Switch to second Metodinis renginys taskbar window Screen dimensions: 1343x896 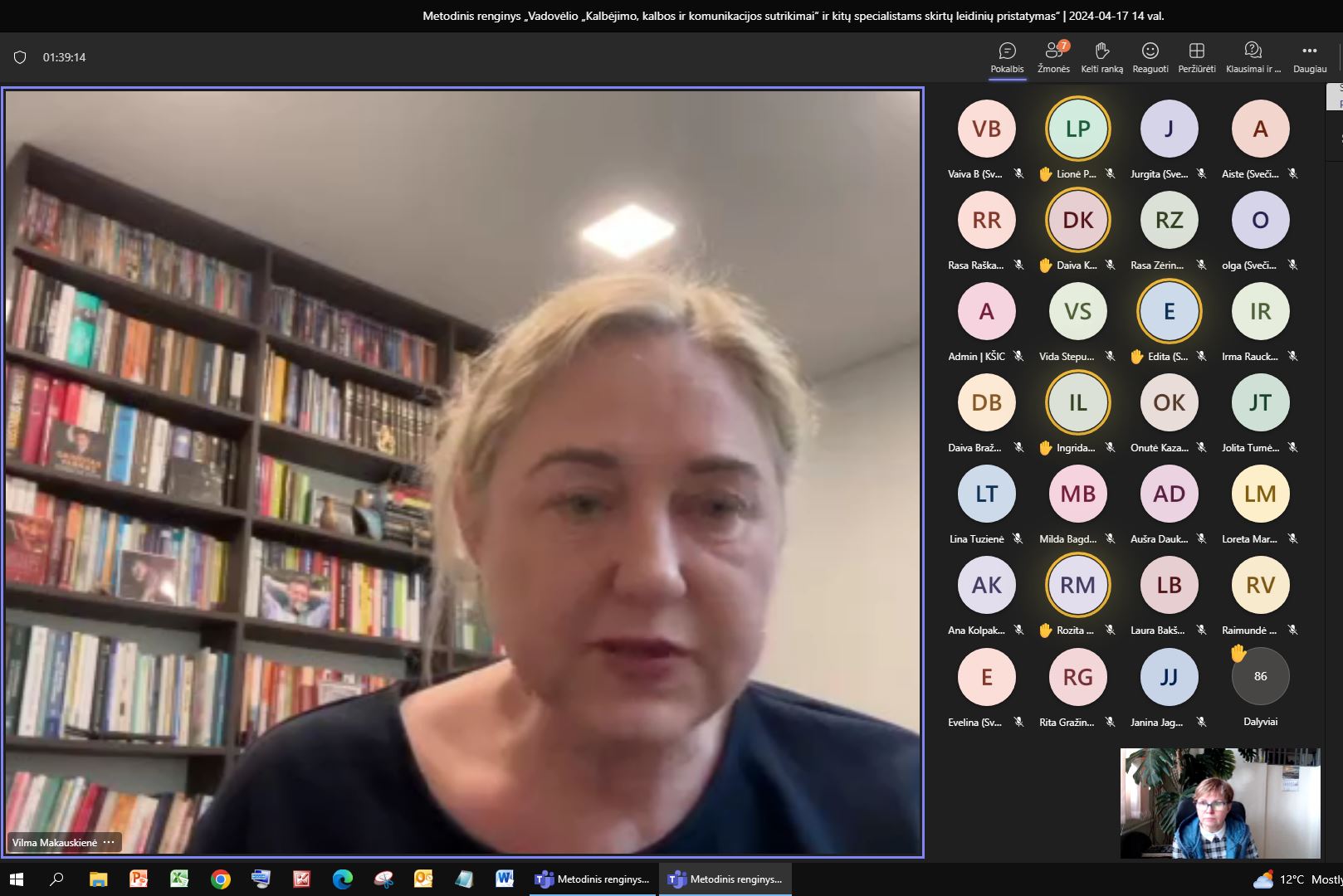[725, 879]
